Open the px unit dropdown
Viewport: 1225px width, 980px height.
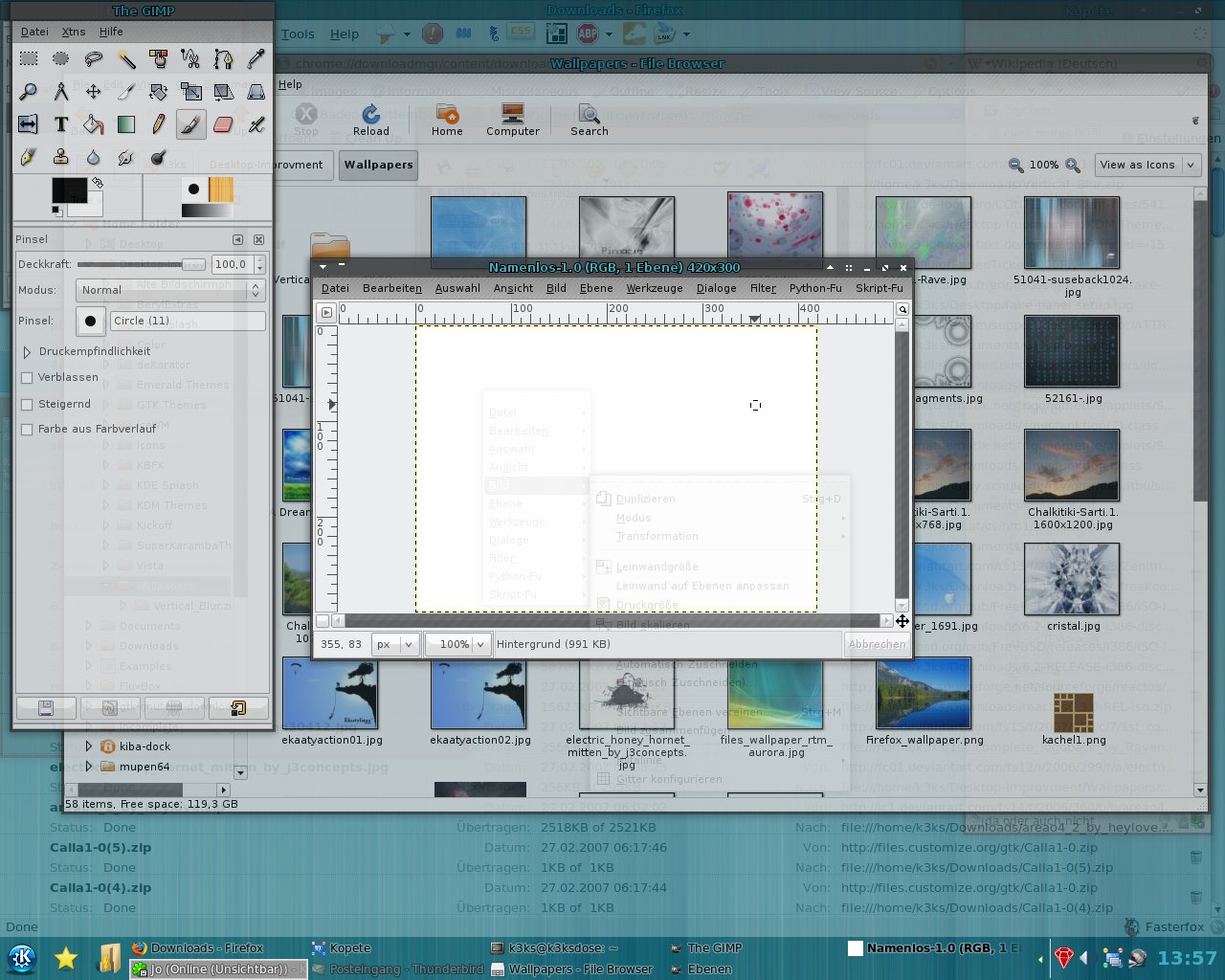[x=395, y=644]
